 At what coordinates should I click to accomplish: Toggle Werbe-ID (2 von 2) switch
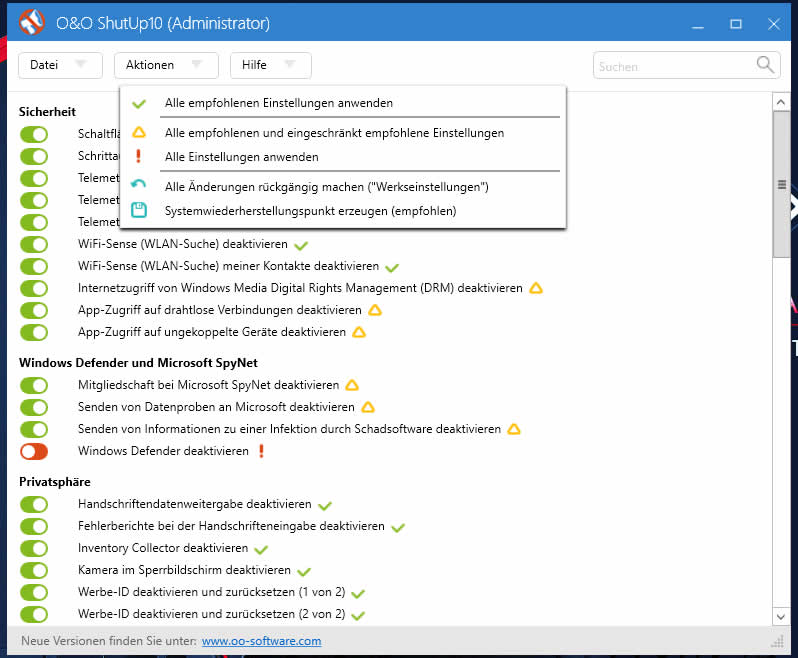(34, 614)
